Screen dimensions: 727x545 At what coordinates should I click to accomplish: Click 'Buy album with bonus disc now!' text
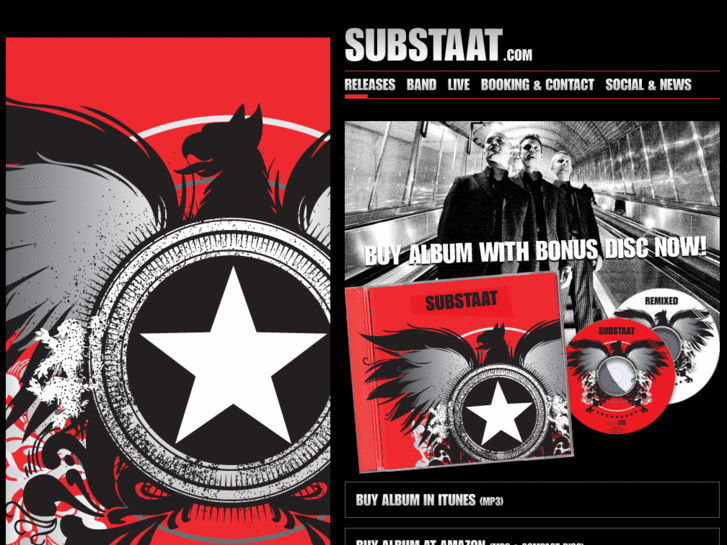pyautogui.click(x=535, y=251)
